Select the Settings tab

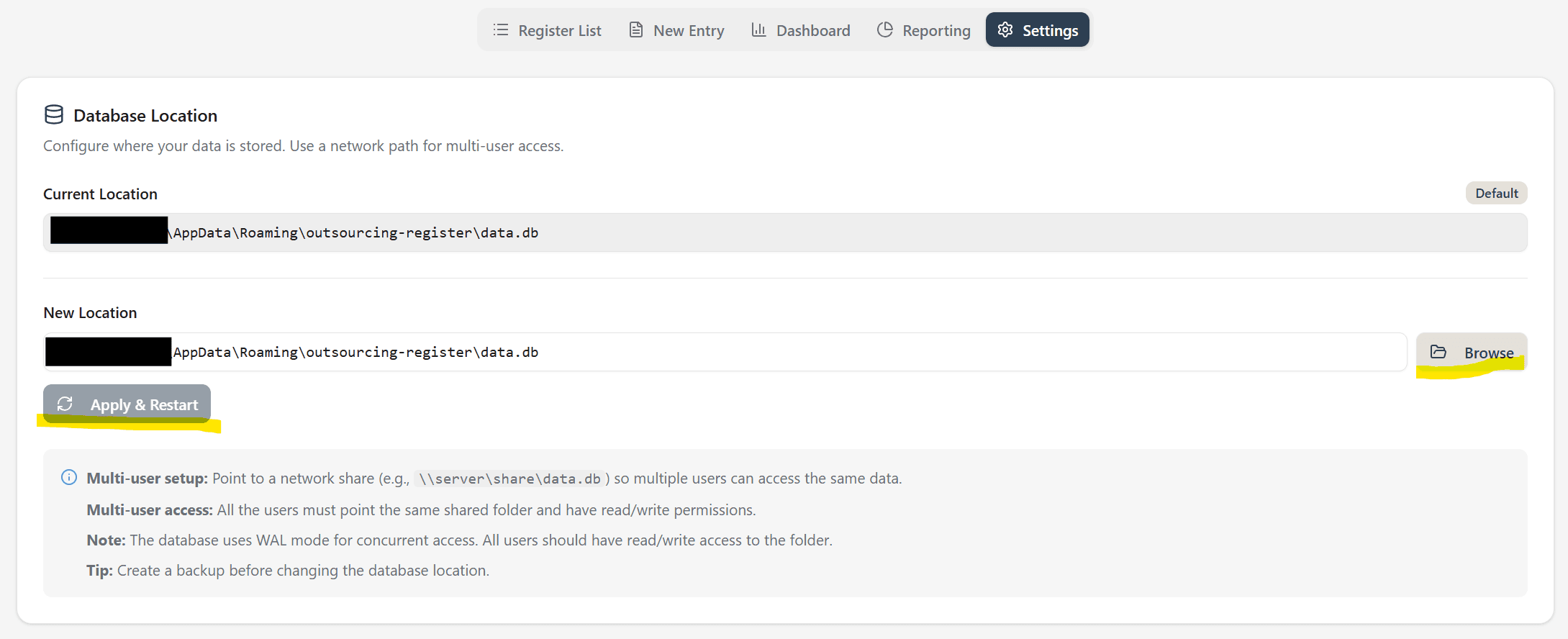[1038, 30]
